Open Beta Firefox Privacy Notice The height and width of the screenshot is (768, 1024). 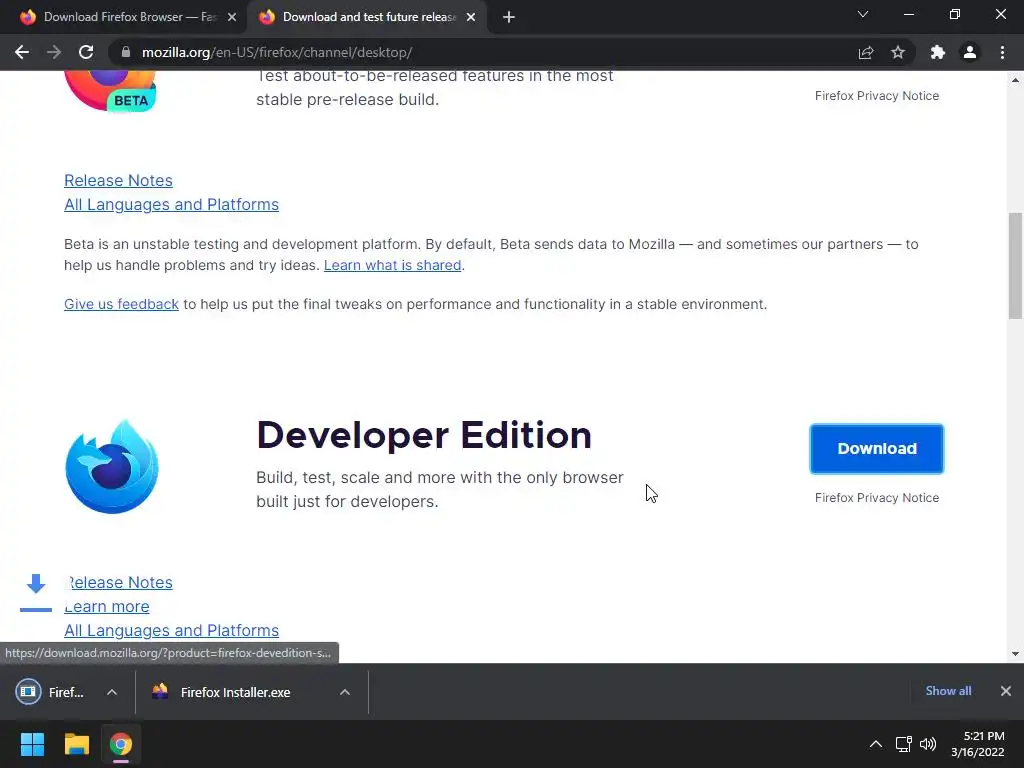point(876,96)
